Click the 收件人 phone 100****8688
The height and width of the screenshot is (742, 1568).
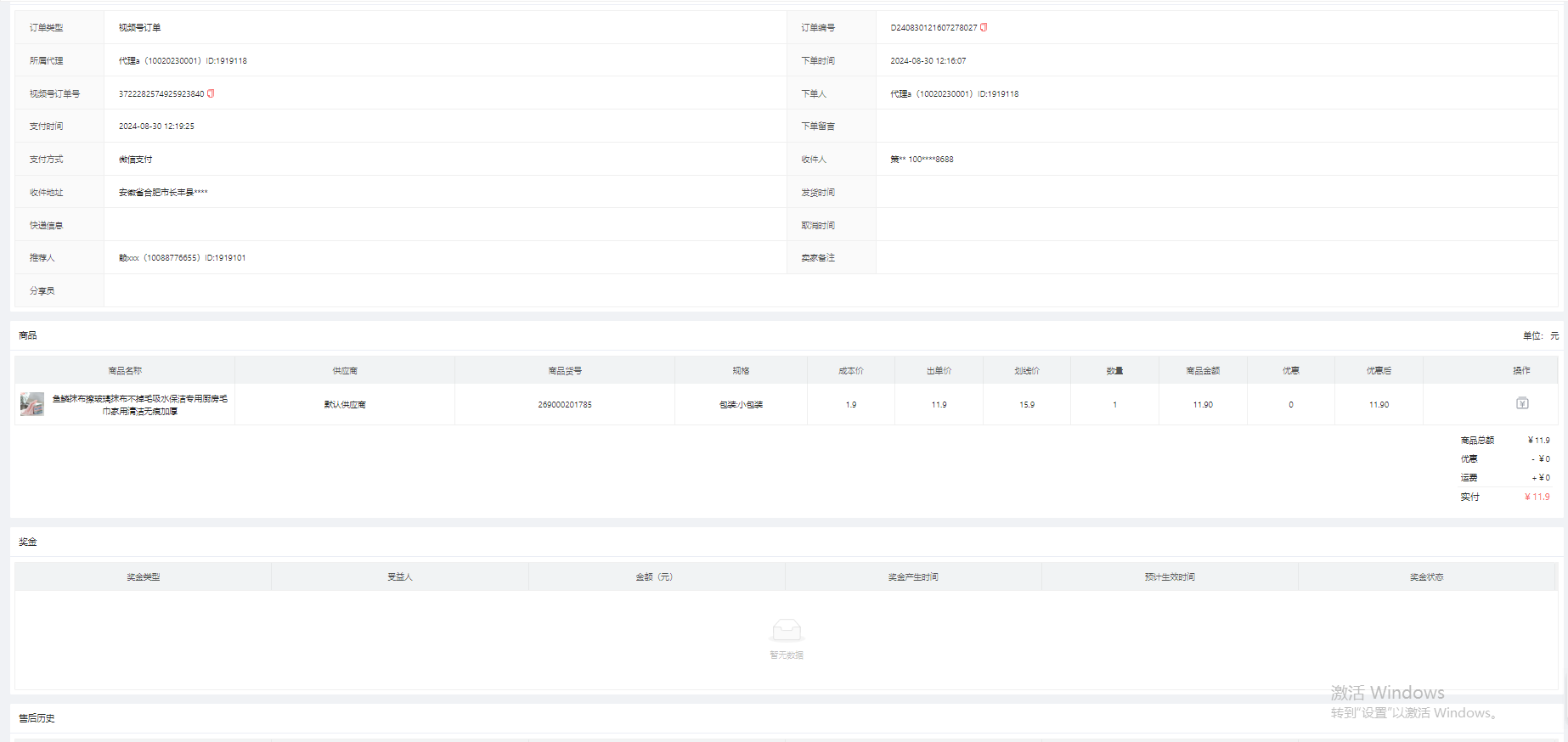pos(930,160)
